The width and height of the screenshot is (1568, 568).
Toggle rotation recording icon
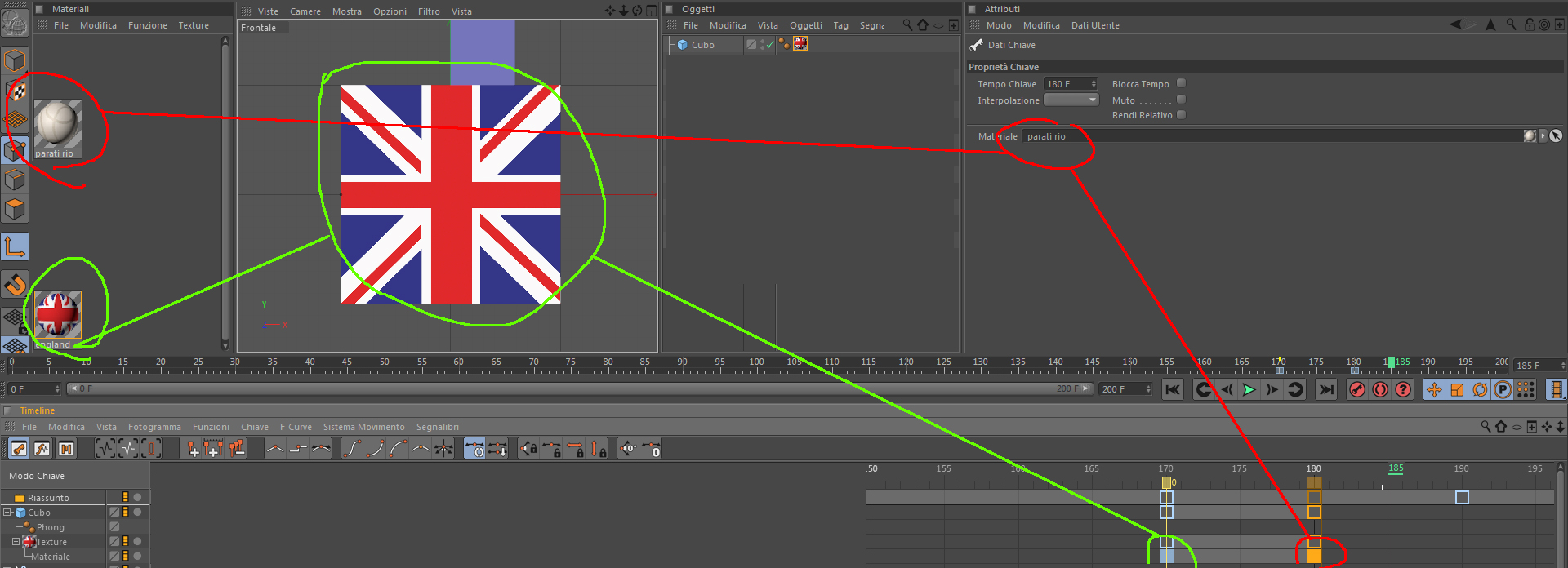pos(1480,390)
